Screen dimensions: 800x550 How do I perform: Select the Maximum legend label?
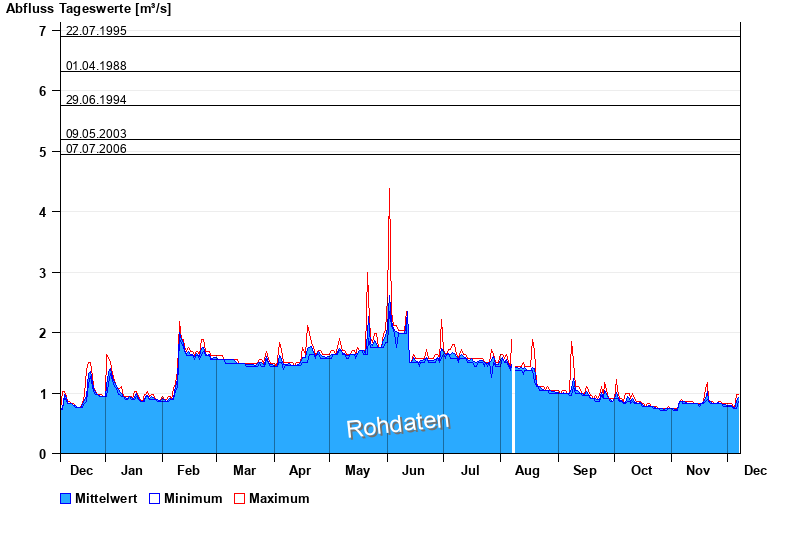click(x=279, y=498)
